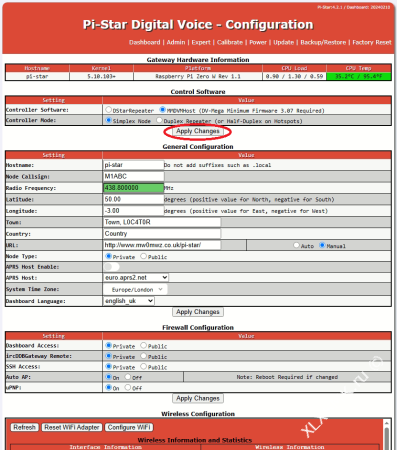
Task: Select the DStarRepeater controller software
Action: tap(108, 109)
